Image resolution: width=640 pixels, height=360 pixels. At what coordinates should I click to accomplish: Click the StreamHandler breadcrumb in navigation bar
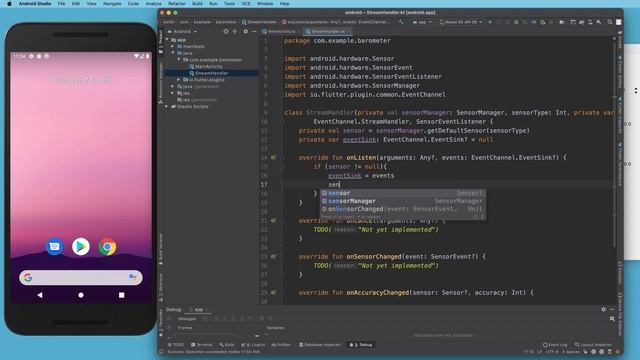[x=259, y=22]
